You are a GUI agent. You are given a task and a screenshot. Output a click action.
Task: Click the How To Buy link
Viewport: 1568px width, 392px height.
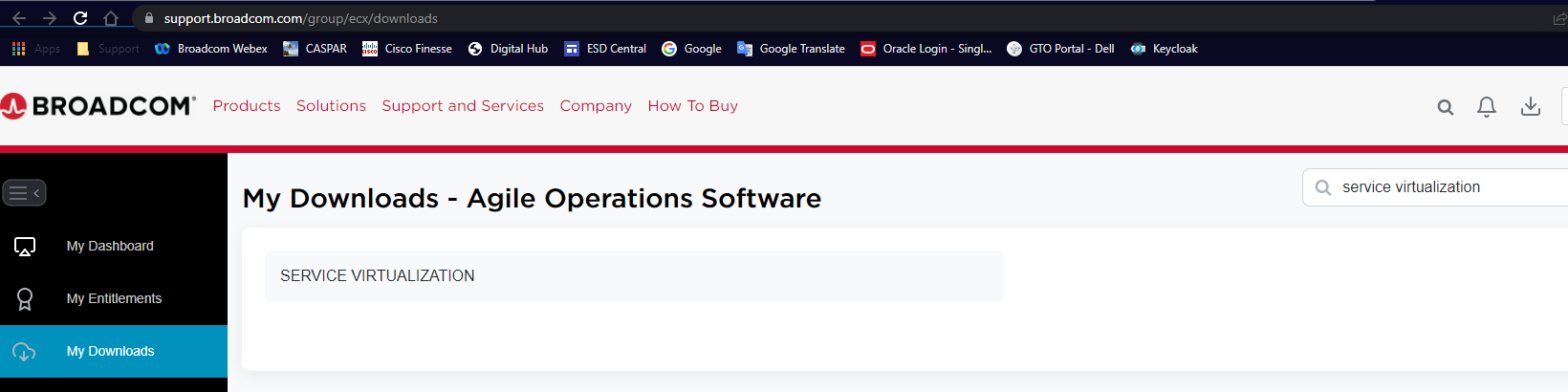[692, 106]
